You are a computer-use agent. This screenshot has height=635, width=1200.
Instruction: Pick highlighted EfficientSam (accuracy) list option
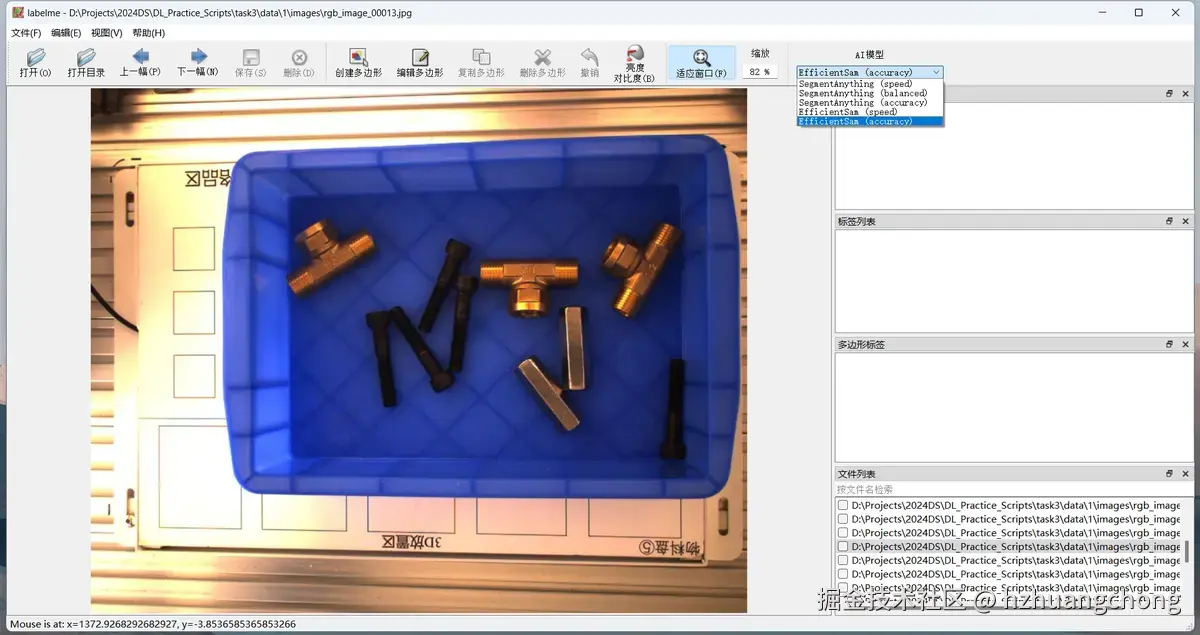(x=870, y=121)
